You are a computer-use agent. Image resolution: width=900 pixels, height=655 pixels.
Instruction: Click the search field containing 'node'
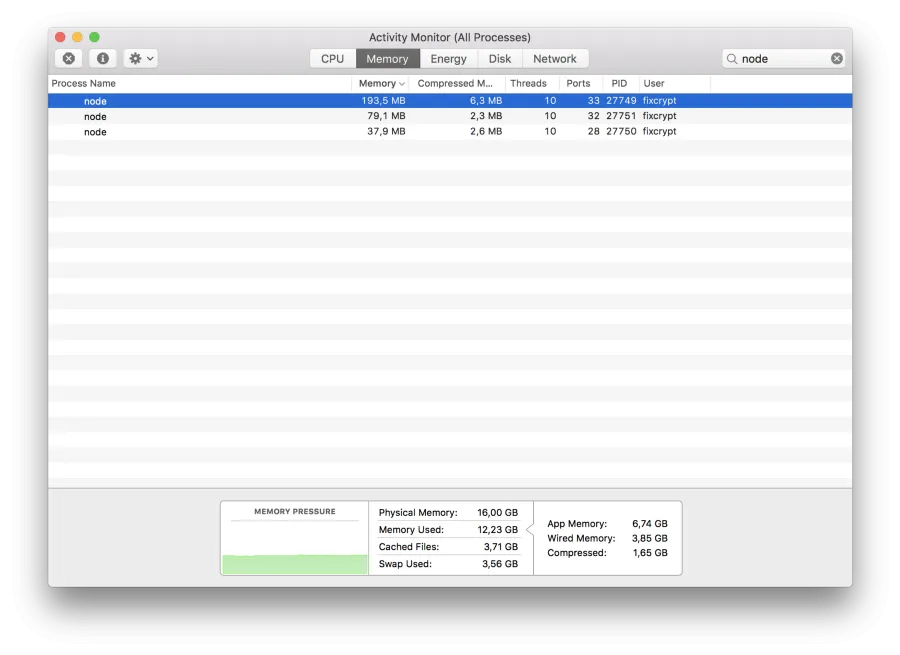(783, 59)
